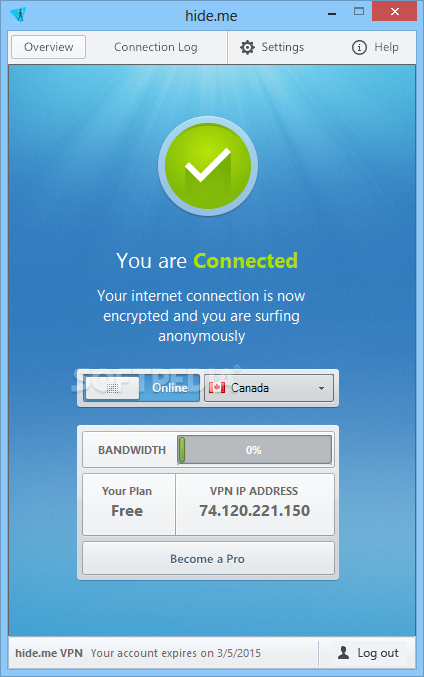Click the Canada flag icon
The image size is (424, 677).
click(x=217, y=388)
